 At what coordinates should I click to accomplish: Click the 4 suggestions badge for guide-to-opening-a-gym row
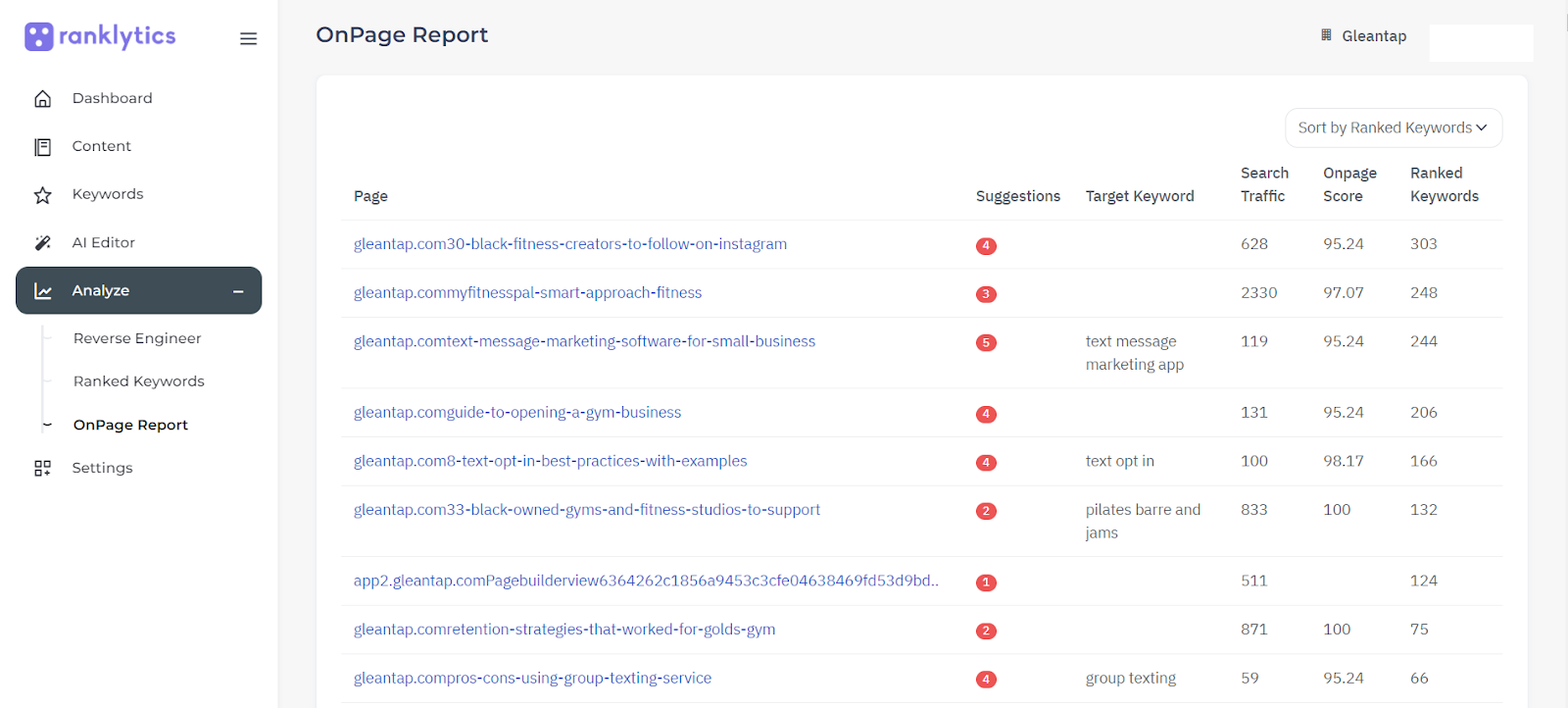[x=986, y=414]
